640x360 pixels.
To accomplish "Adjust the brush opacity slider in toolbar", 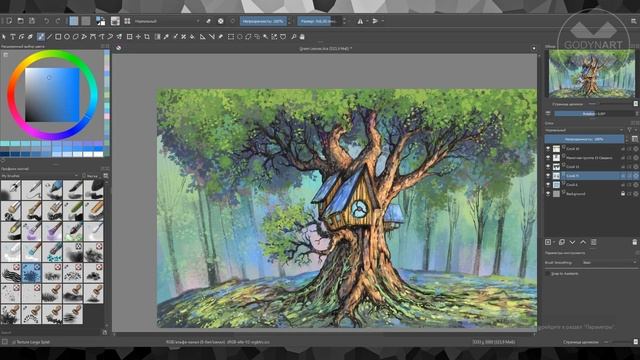I will (263, 21).
